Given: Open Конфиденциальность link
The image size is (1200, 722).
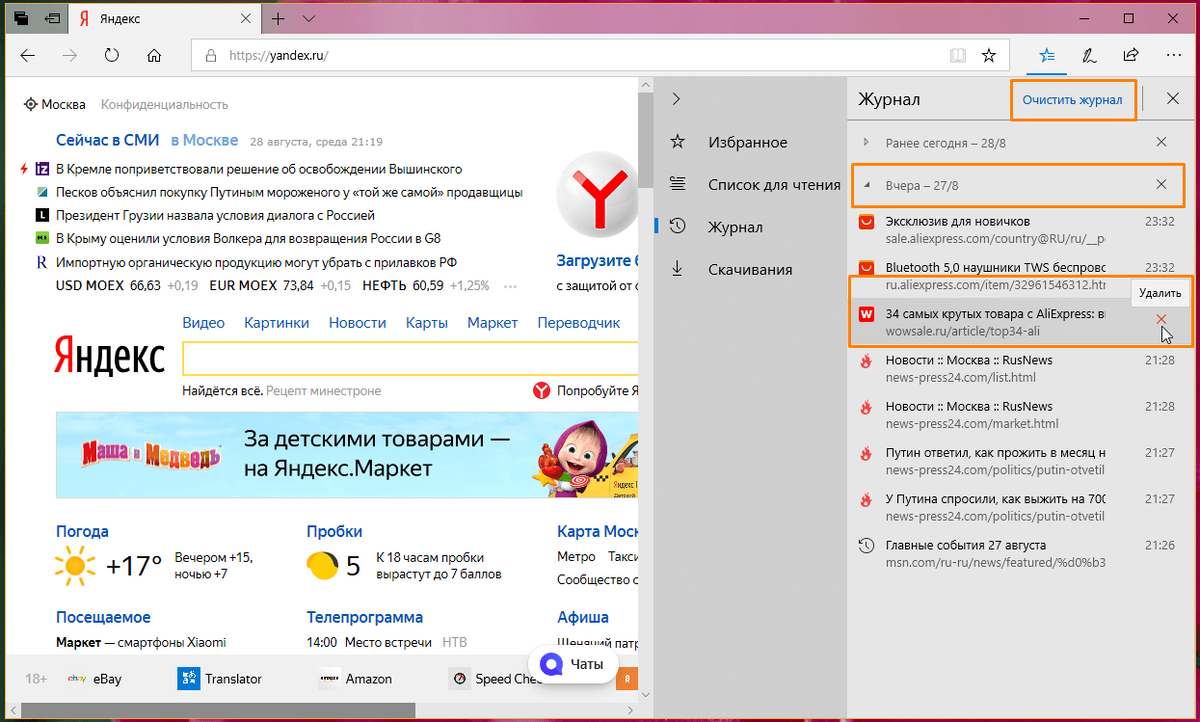Looking at the screenshot, I should pyautogui.click(x=164, y=104).
